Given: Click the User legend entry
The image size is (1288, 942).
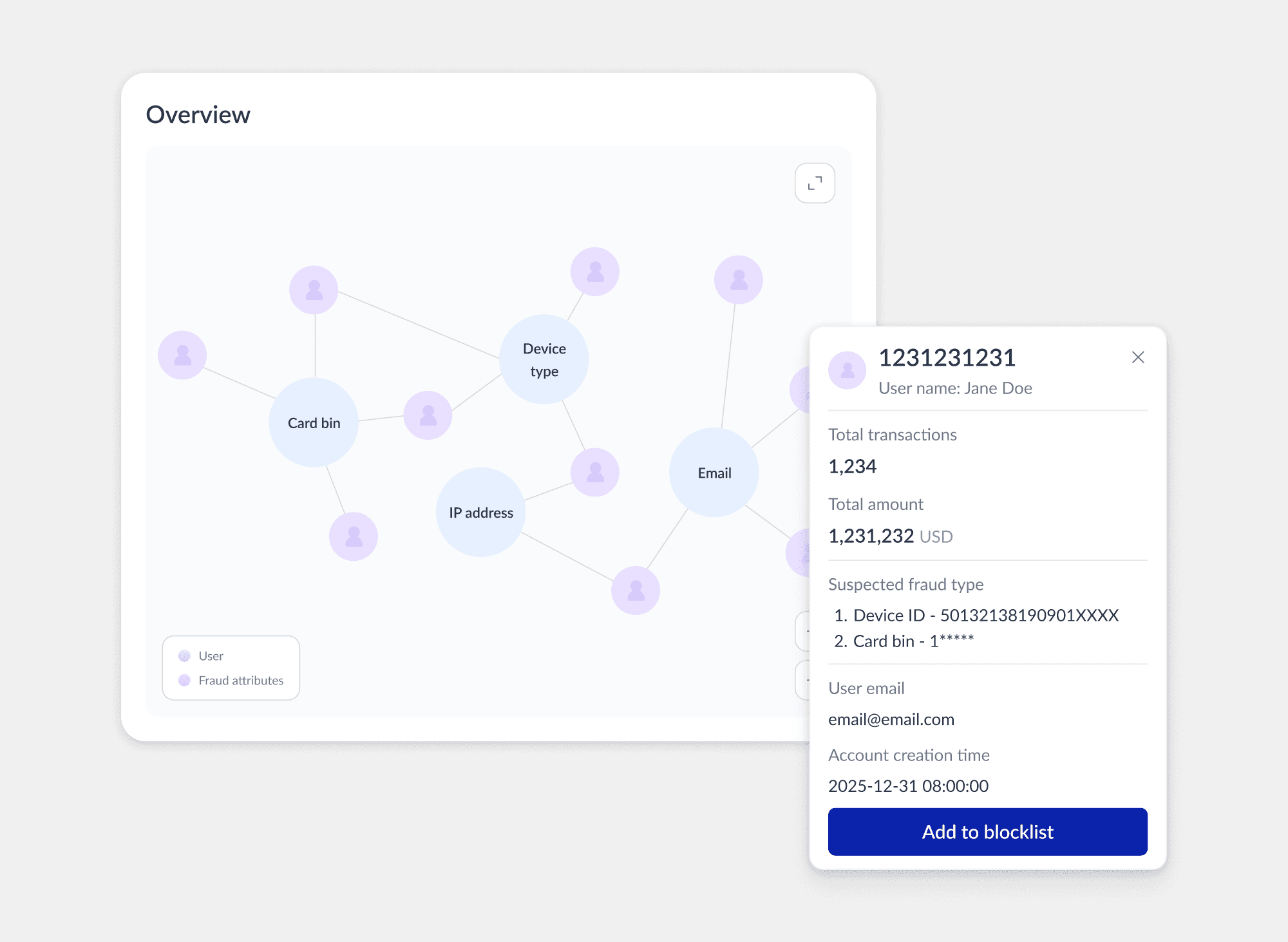Looking at the screenshot, I should tap(201, 655).
